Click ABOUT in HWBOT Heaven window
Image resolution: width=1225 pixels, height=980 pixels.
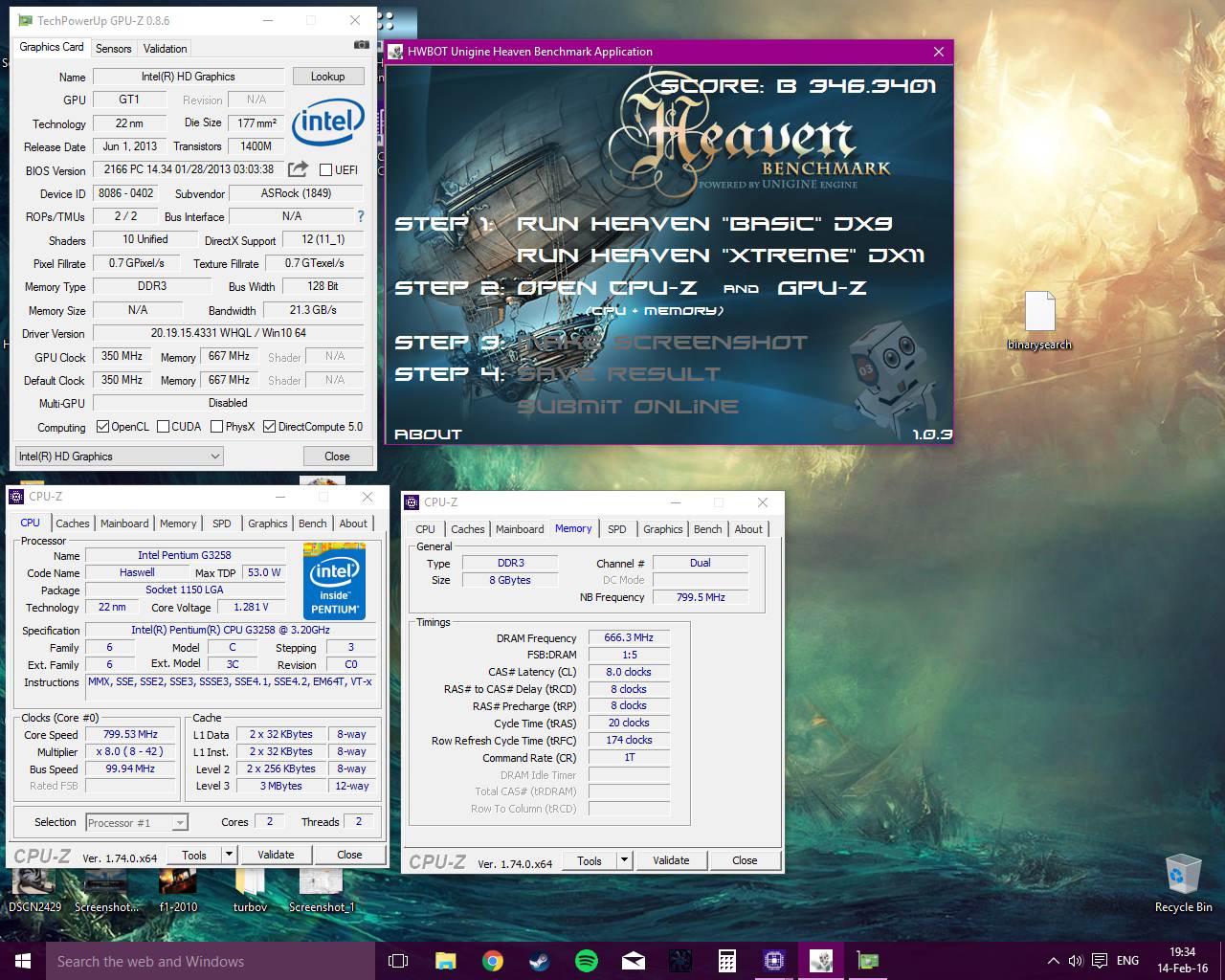pyautogui.click(x=429, y=434)
